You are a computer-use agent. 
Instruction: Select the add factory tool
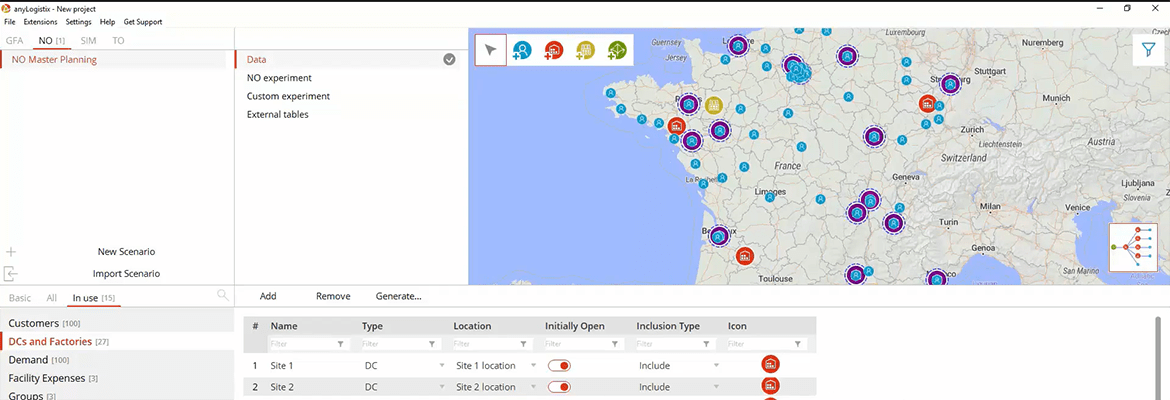pos(585,51)
